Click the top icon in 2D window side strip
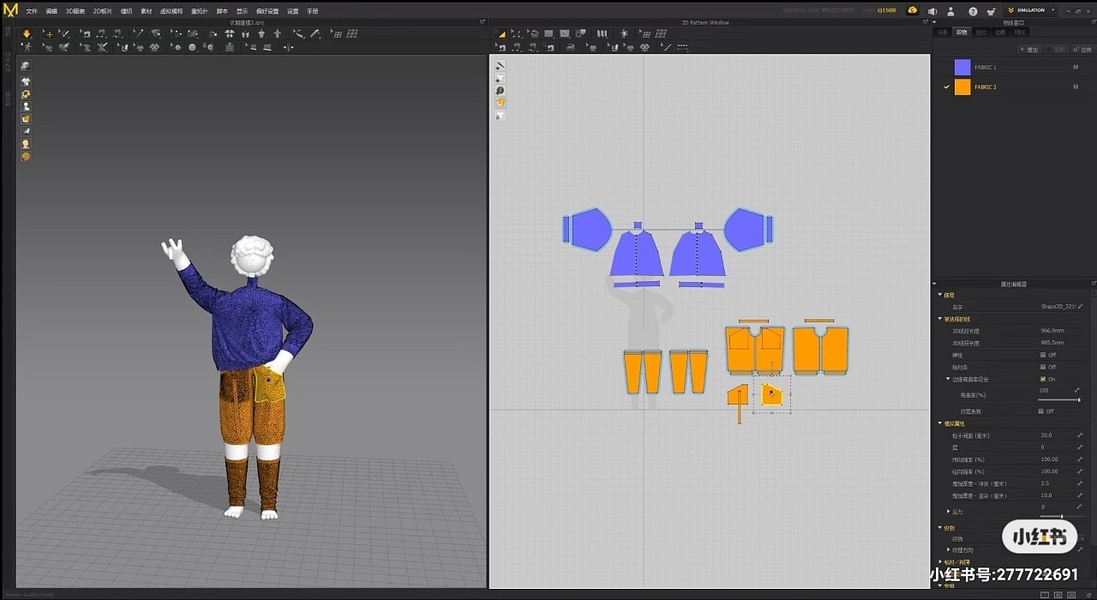This screenshot has width=1097, height=600. [500, 66]
